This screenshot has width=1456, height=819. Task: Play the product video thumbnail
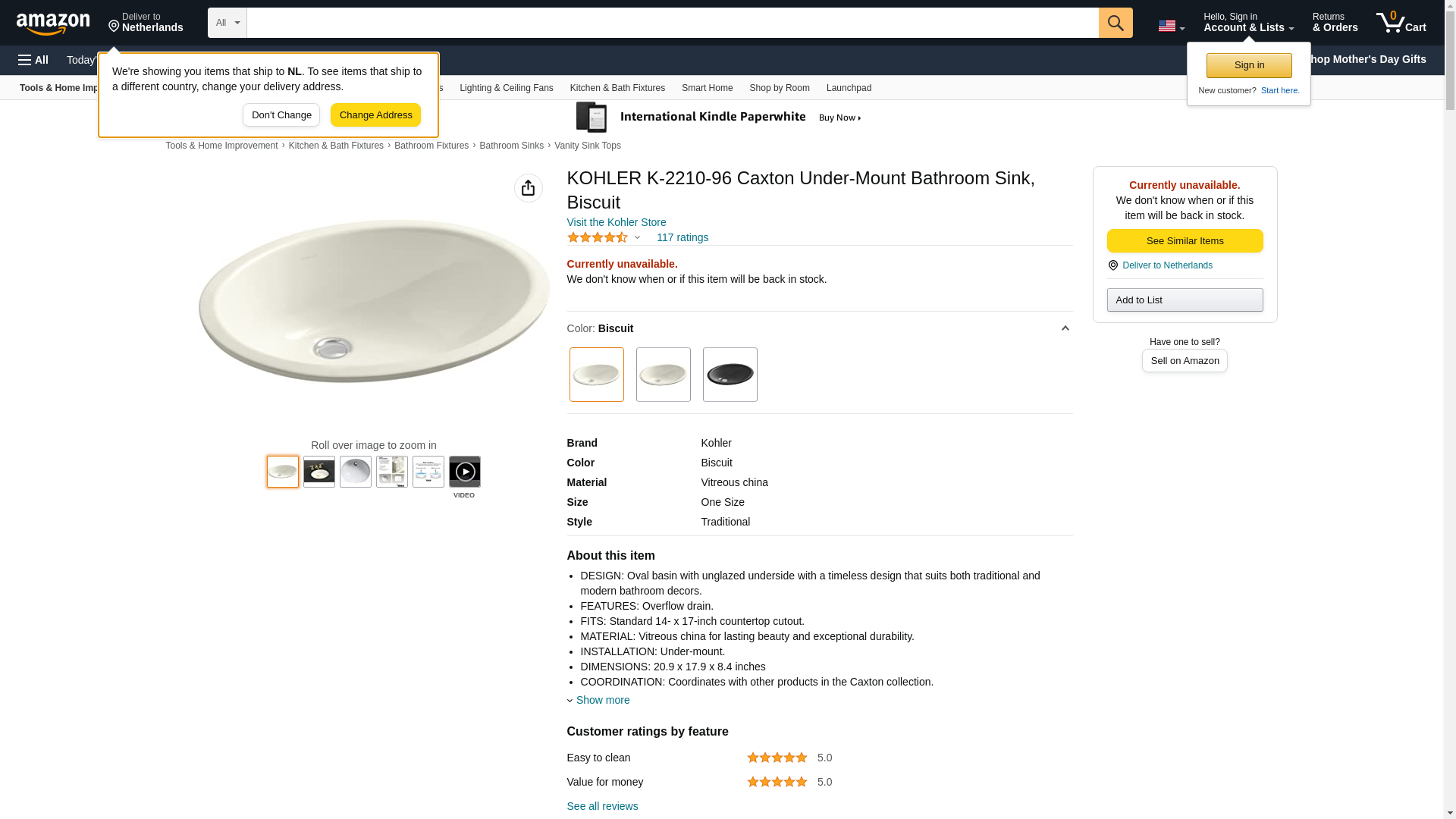point(465,472)
